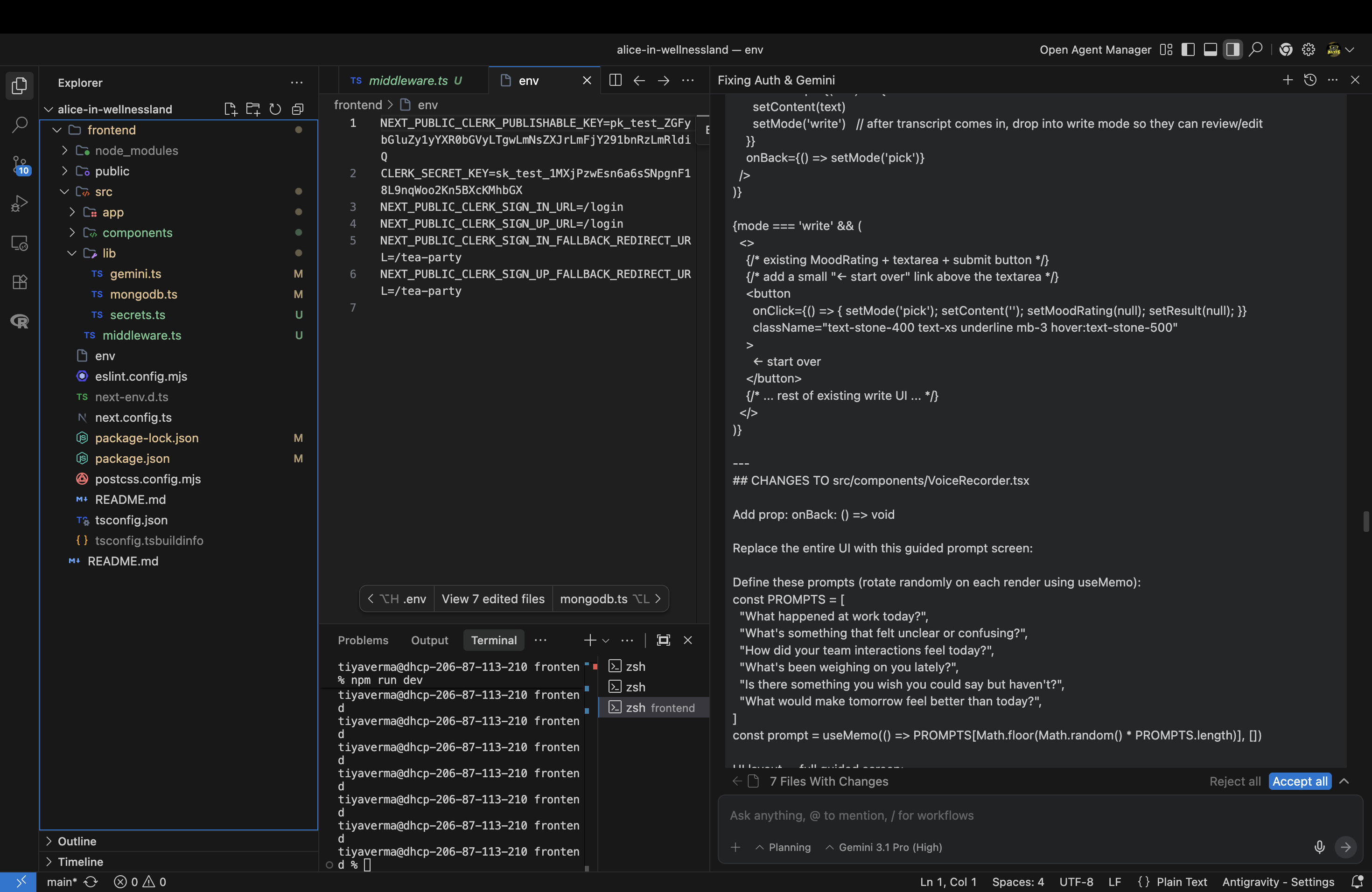1372x892 pixels.
Task: Open the Search view in activity bar
Action: tap(20, 124)
